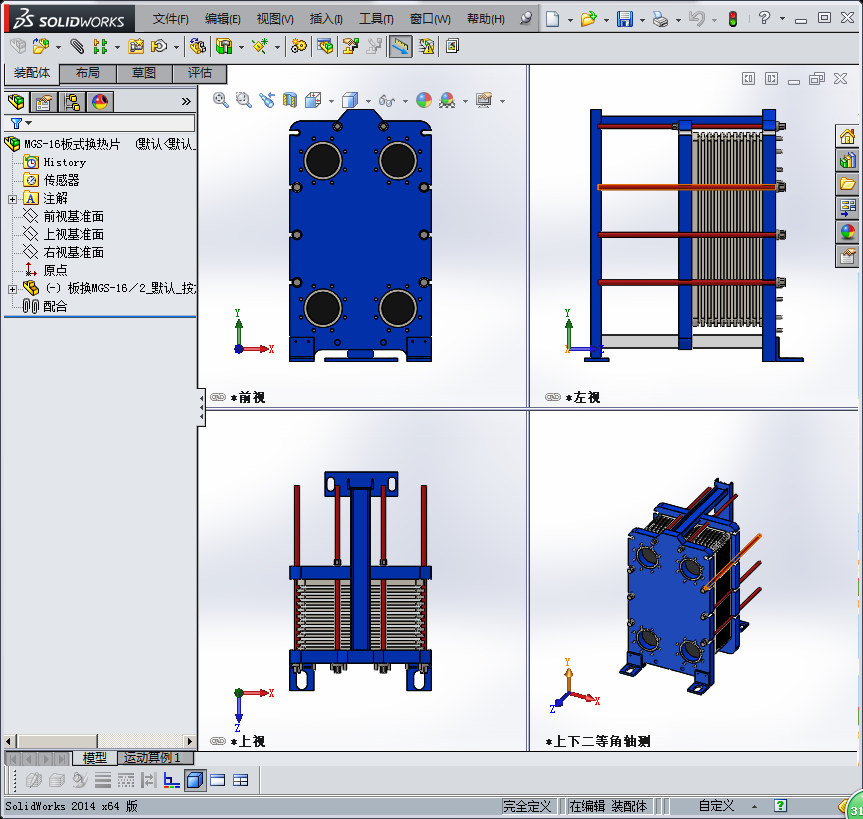The height and width of the screenshot is (819, 863).
Task: Switch to the 草图 tab
Action: pyautogui.click(x=144, y=73)
